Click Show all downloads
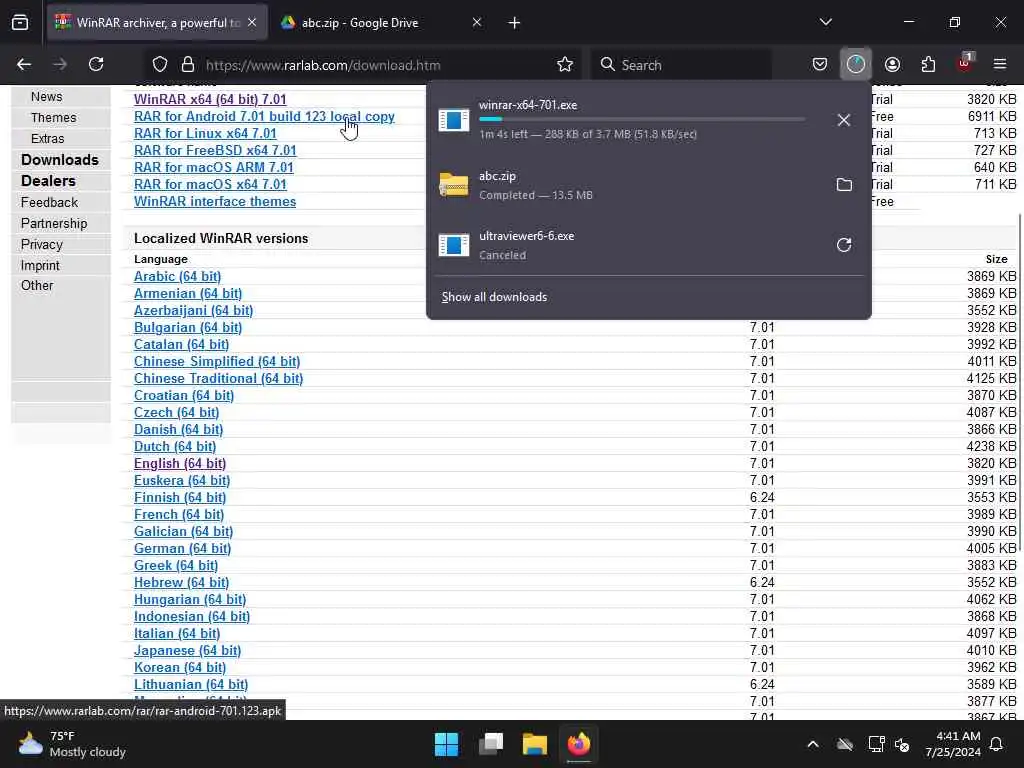Viewport: 1024px width, 768px height. [x=494, y=297]
